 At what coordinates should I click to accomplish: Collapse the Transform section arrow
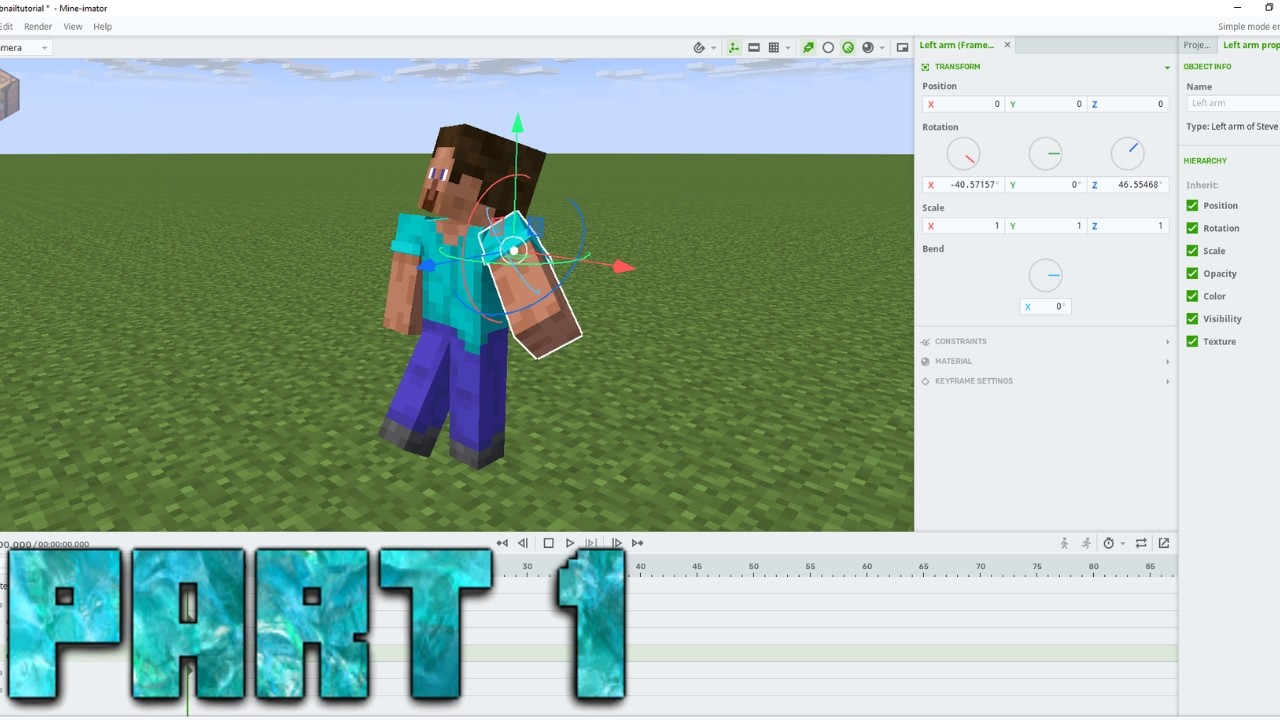[x=1167, y=67]
